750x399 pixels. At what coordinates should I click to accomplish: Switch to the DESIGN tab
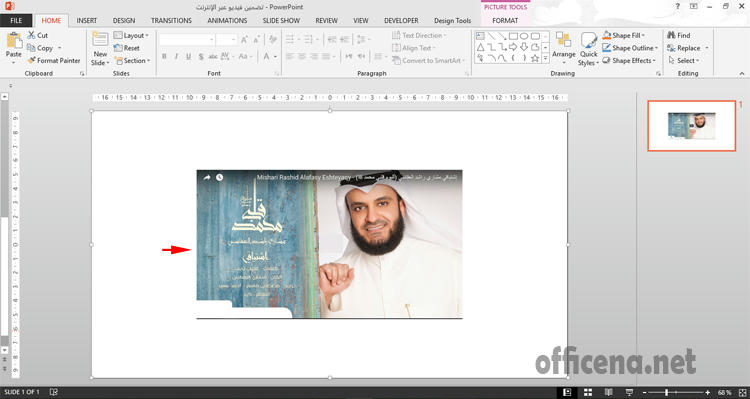tap(124, 21)
